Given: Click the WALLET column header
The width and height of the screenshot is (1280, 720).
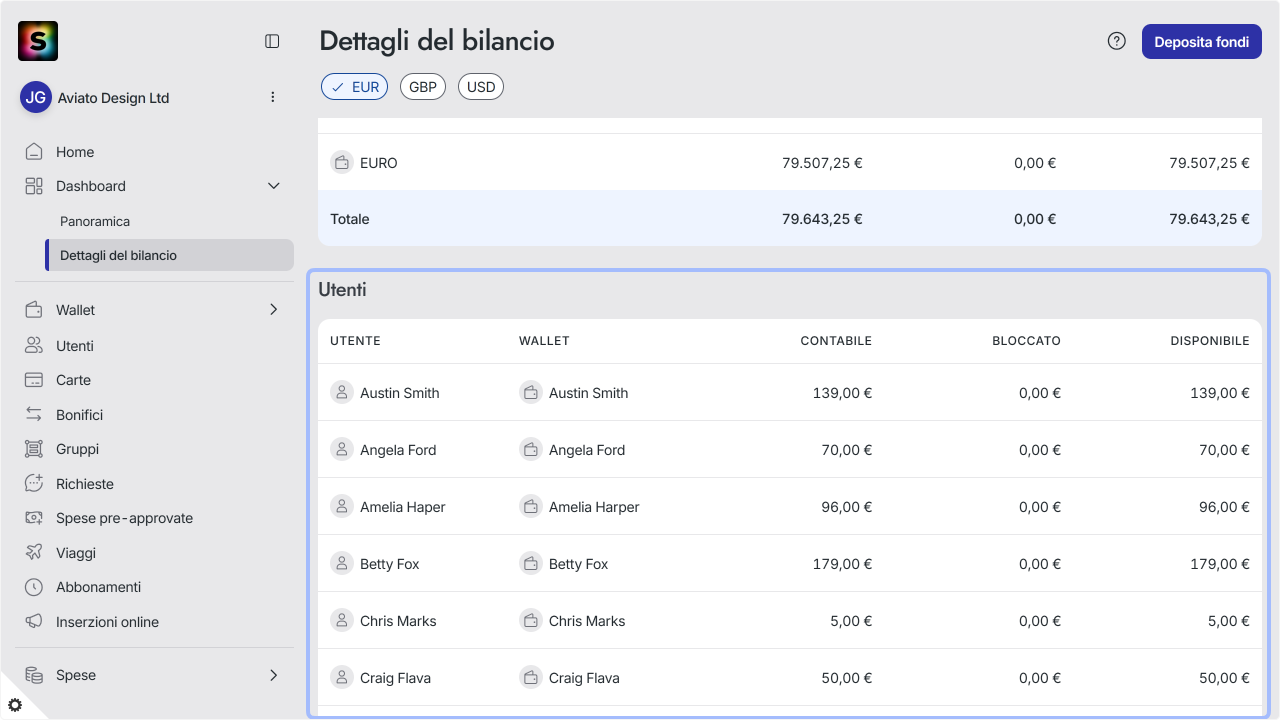Looking at the screenshot, I should pyautogui.click(x=544, y=341).
